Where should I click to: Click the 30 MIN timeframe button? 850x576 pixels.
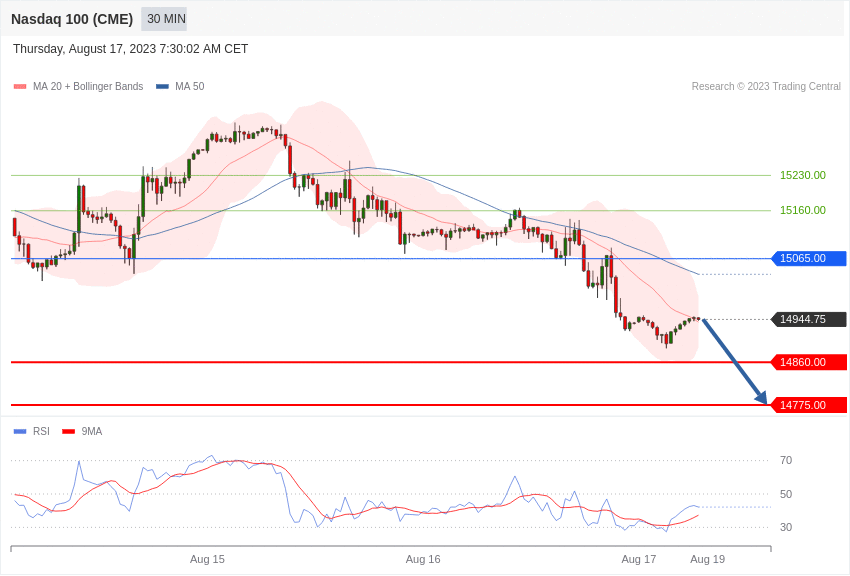point(165,19)
